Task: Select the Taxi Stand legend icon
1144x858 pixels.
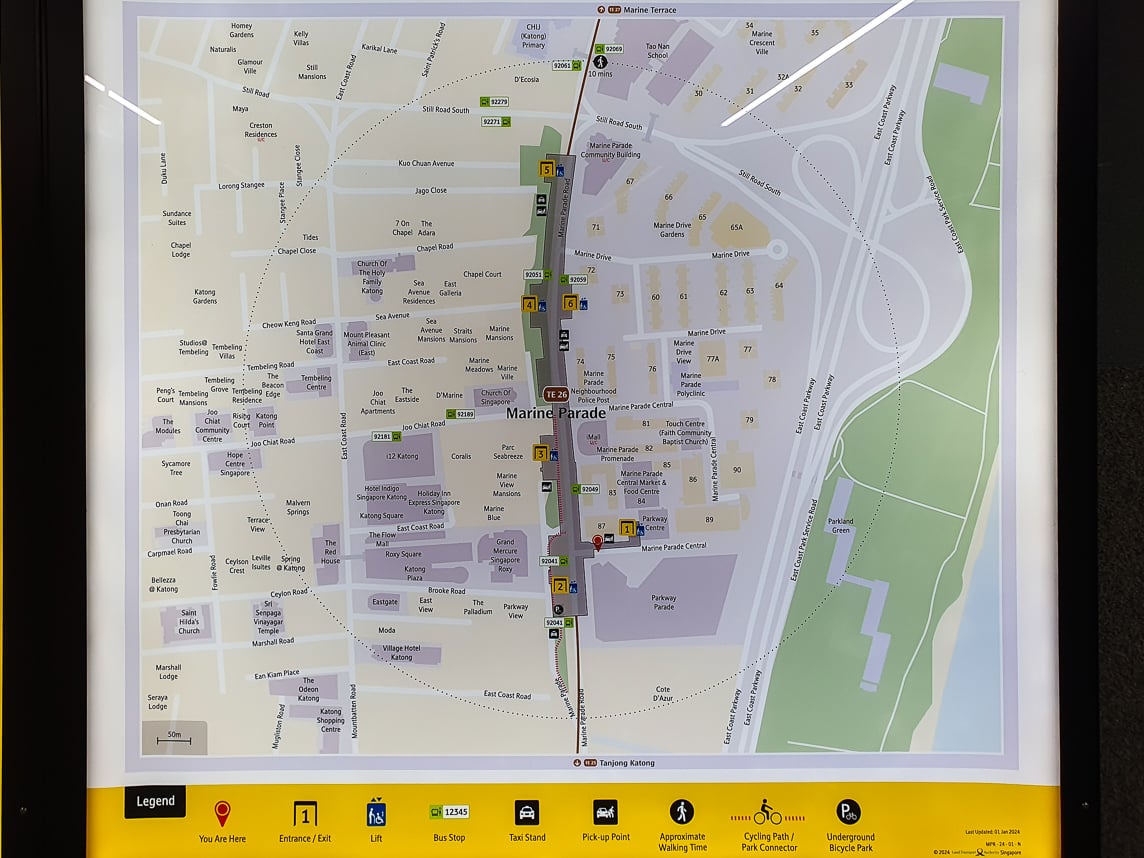Action: point(526,812)
